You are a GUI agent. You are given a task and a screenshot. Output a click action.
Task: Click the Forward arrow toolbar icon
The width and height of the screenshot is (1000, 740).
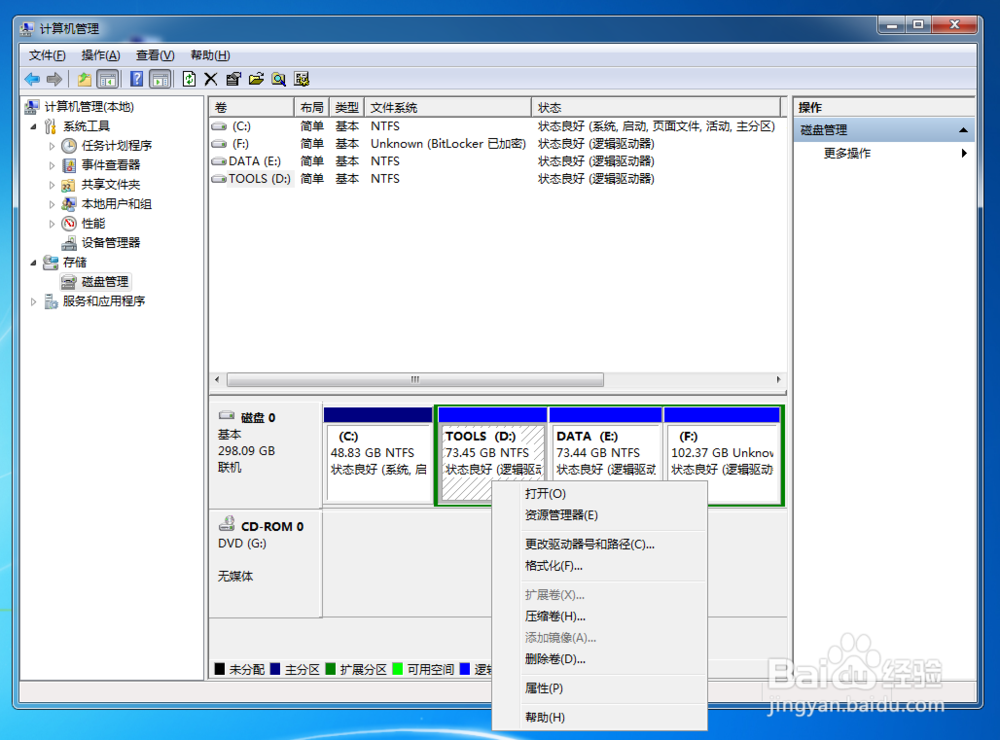point(54,79)
